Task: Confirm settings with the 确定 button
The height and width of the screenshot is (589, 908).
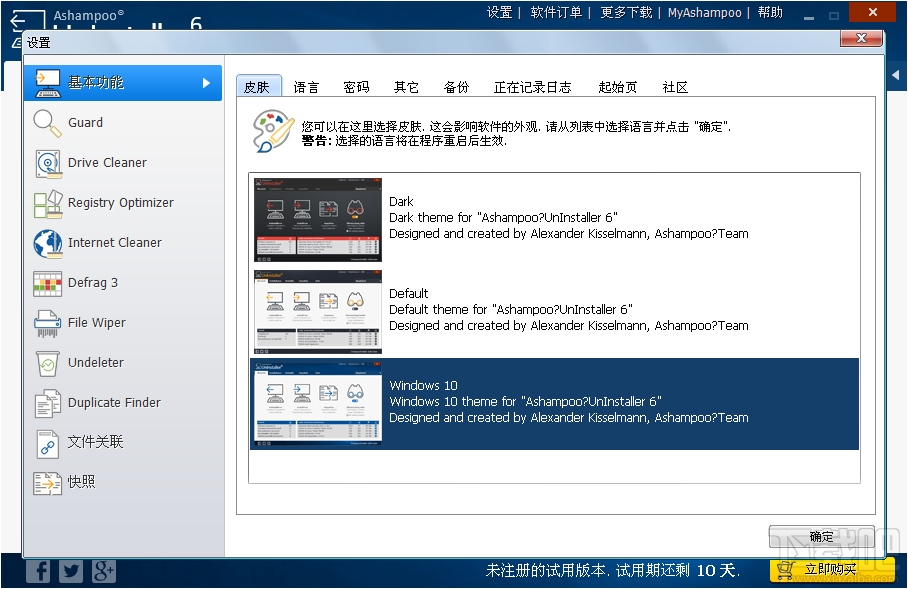Action: click(821, 536)
